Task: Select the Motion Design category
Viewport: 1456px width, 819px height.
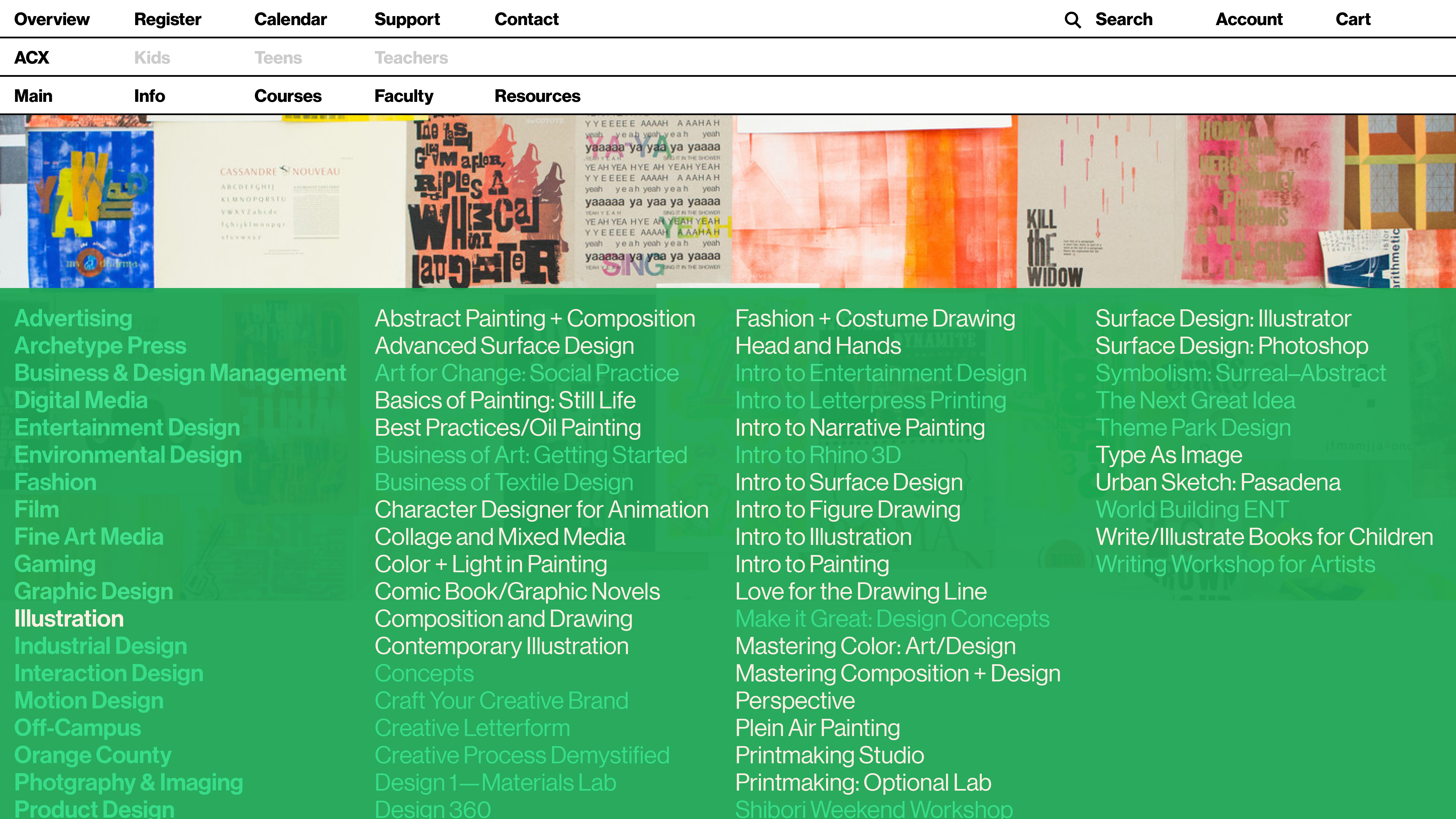Action: [89, 701]
